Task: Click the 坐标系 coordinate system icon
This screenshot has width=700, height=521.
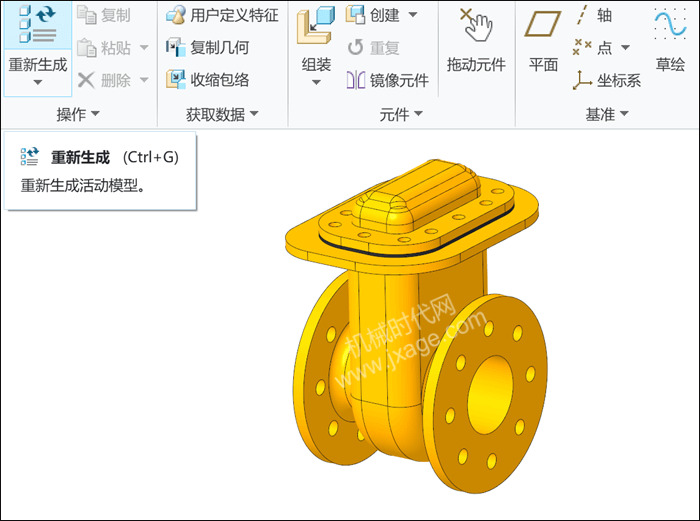Action: click(x=582, y=80)
